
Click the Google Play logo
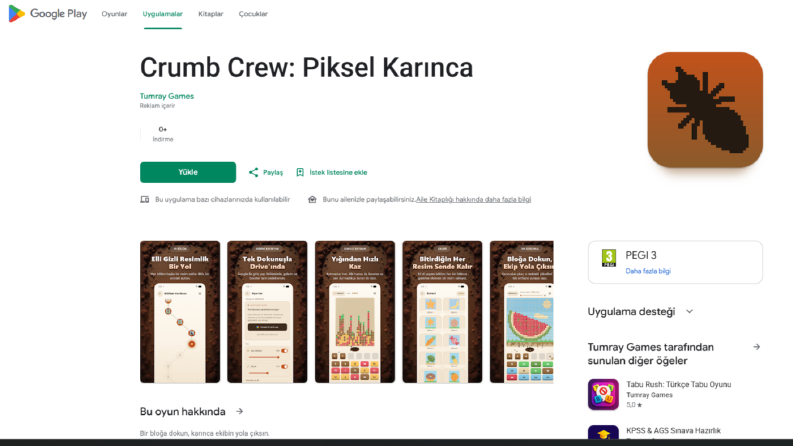(x=48, y=14)
